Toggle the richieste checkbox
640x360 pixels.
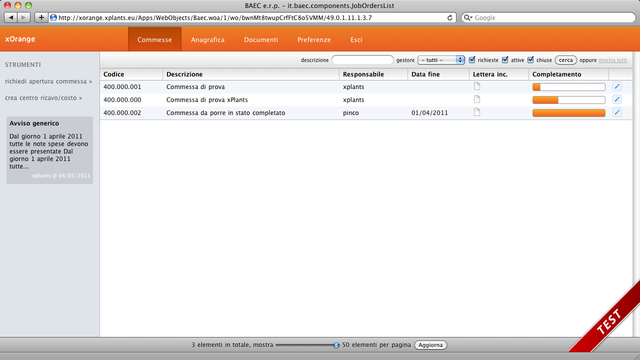tap(472, 60)
